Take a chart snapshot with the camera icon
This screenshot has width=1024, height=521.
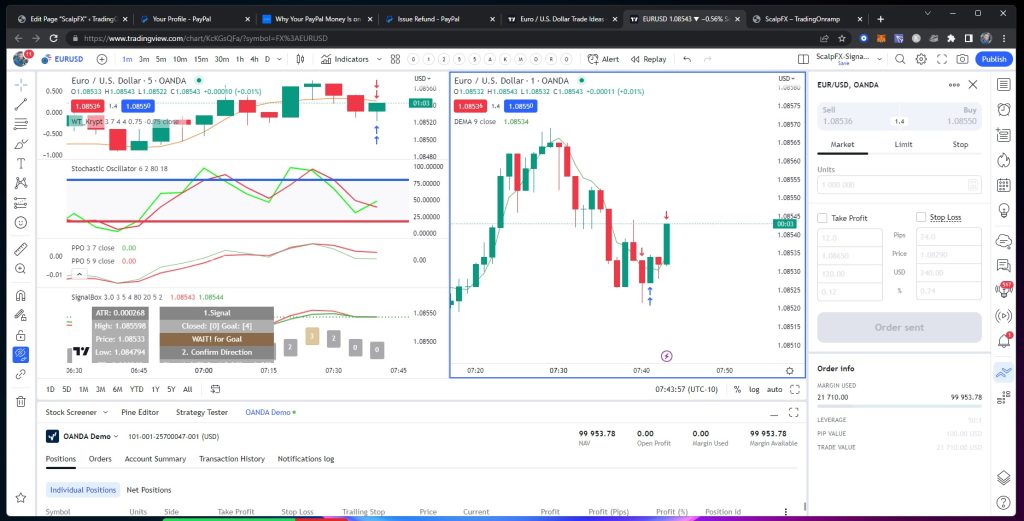click(962, 59)
